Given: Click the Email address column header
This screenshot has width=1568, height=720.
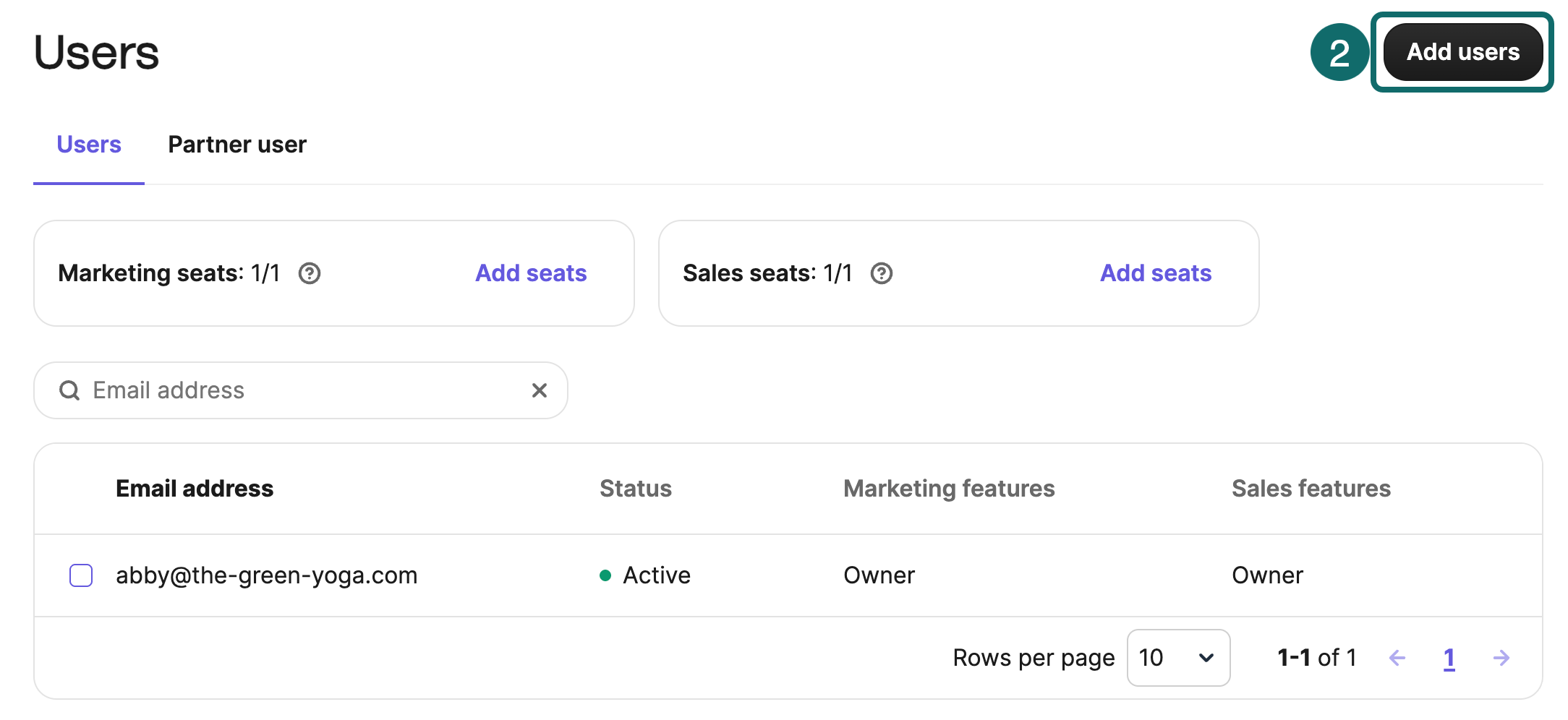Looking at the screenshot, I should click(x=195, y=489).
